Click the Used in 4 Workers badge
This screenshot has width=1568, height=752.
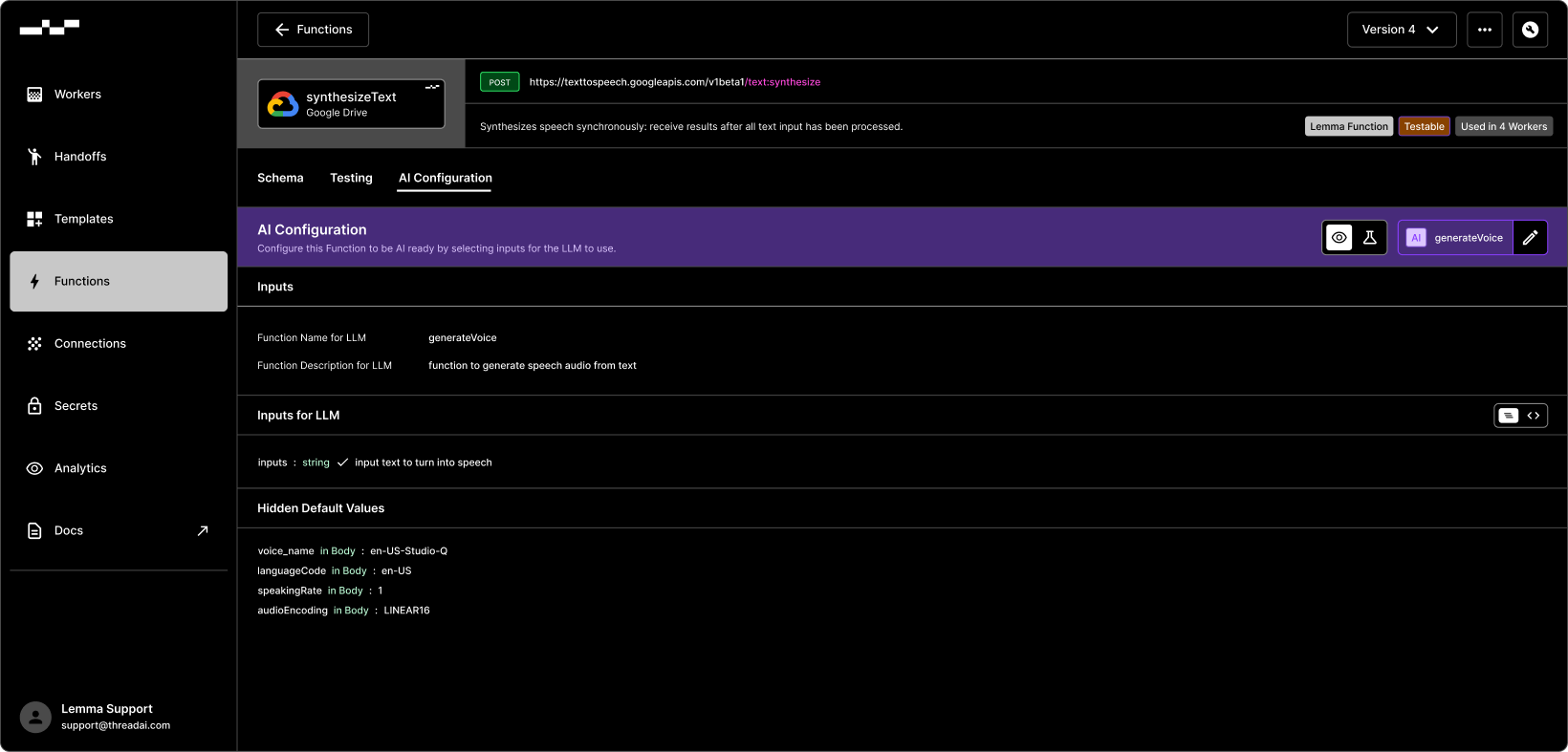[1504, 126]
